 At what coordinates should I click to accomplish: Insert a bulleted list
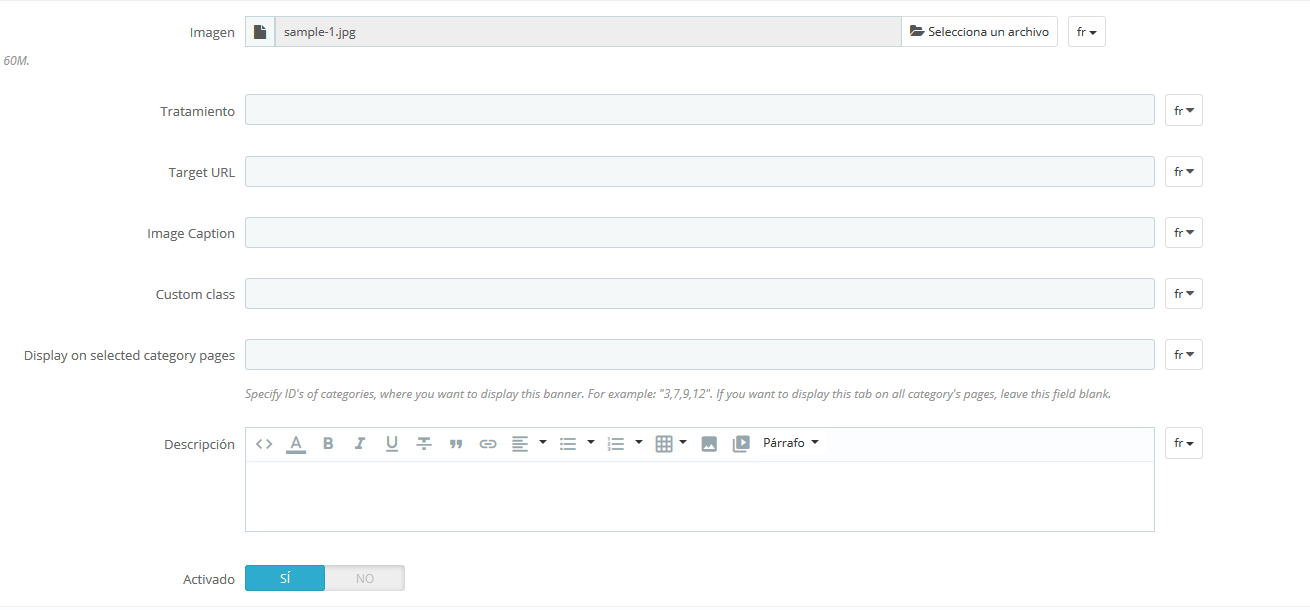568,444
